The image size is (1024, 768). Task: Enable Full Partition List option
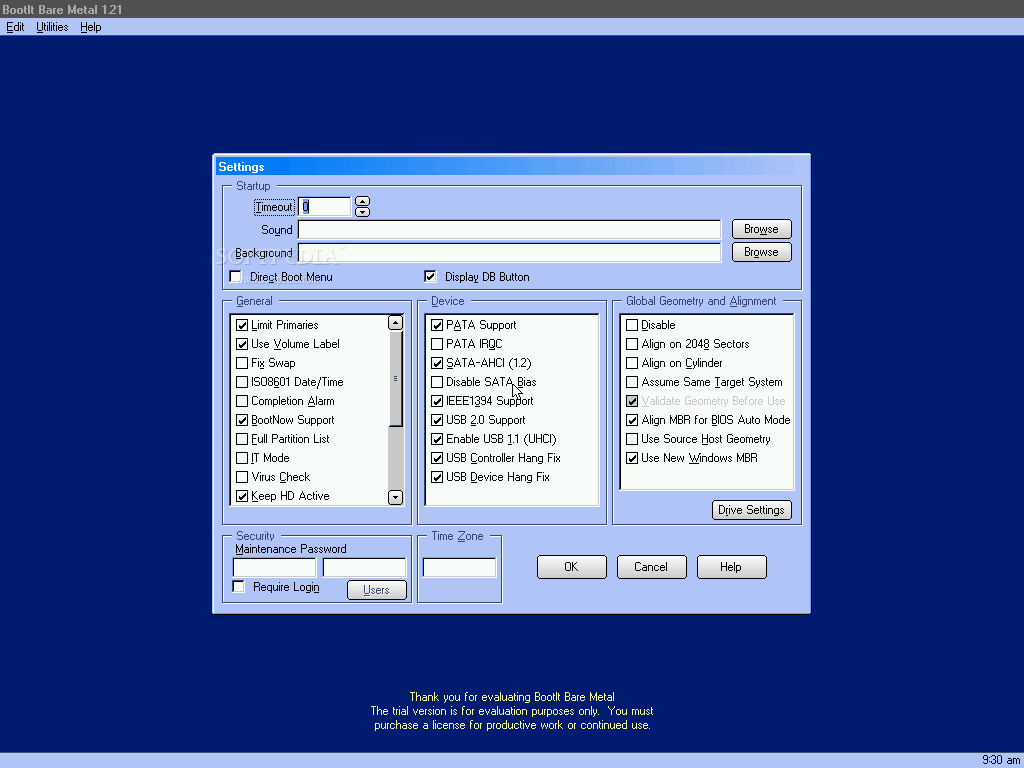coord(242,439)
